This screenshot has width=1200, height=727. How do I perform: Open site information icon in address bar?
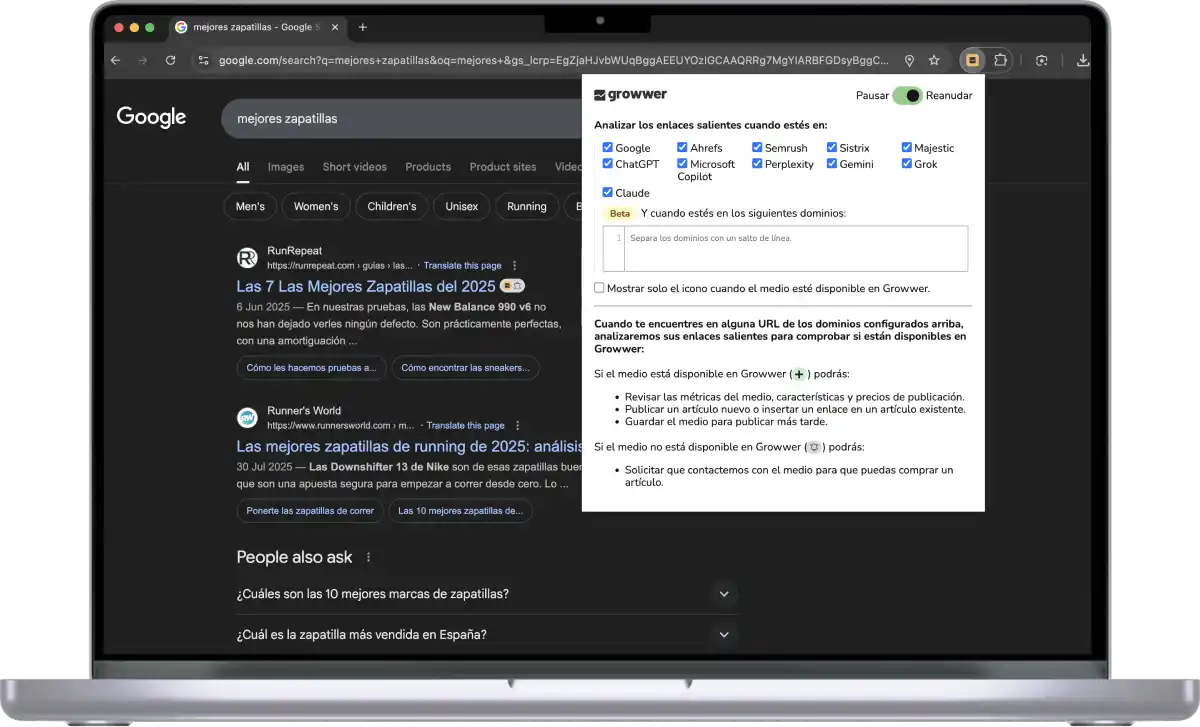[x=203, y=60]
